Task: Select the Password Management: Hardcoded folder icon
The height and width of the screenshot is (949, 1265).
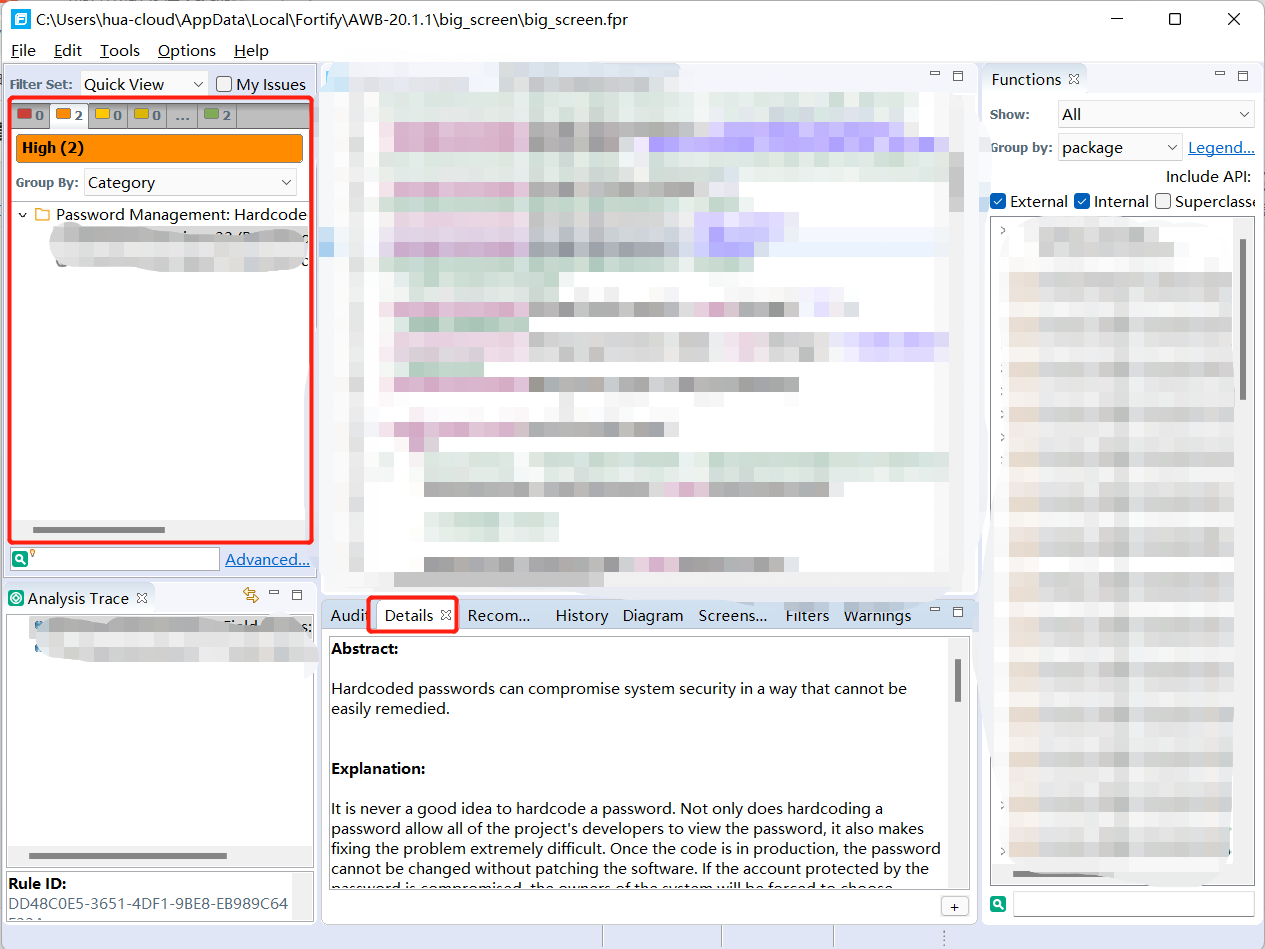Action: 42,214
